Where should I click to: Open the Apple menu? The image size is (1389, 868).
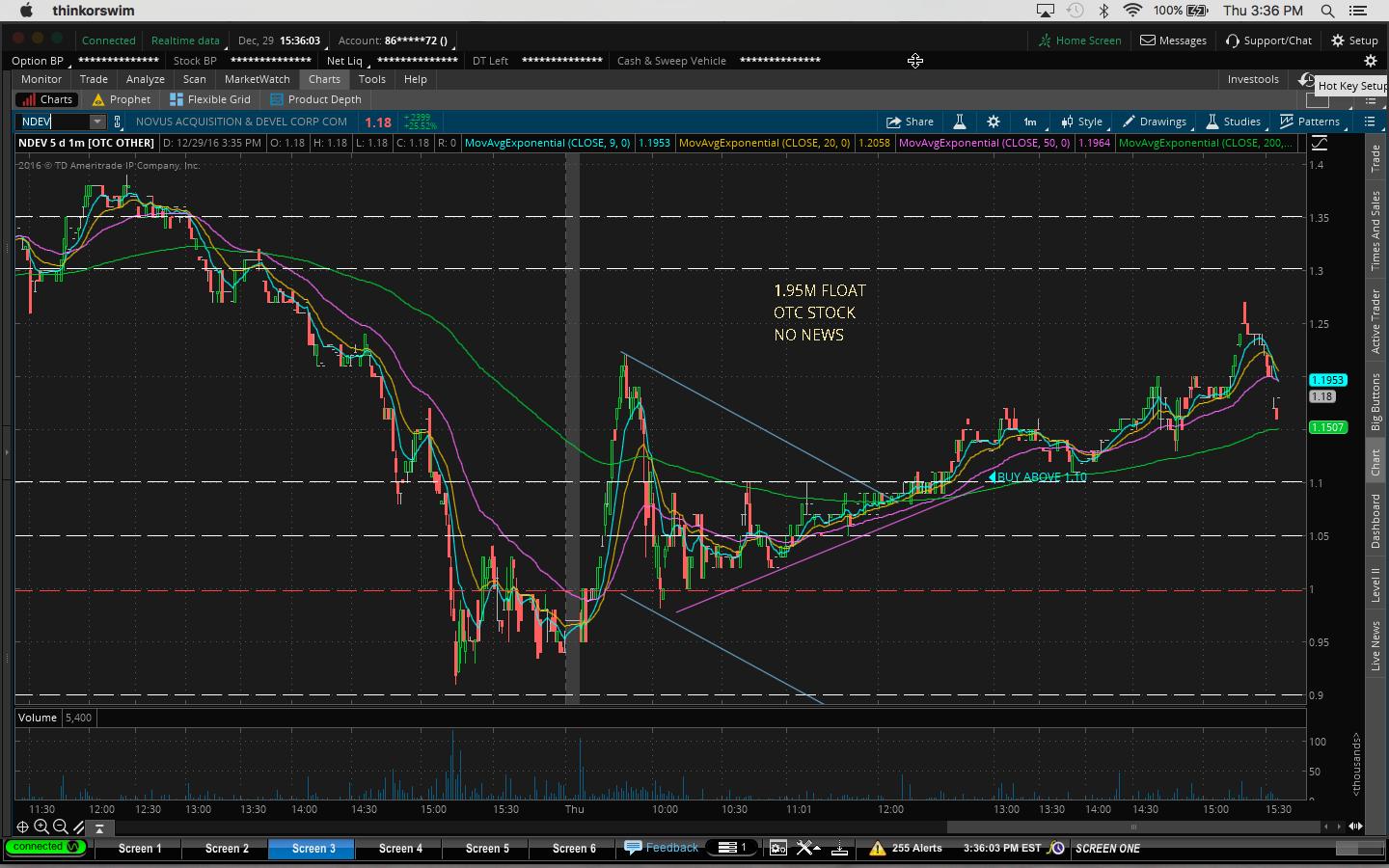[26, 11]
